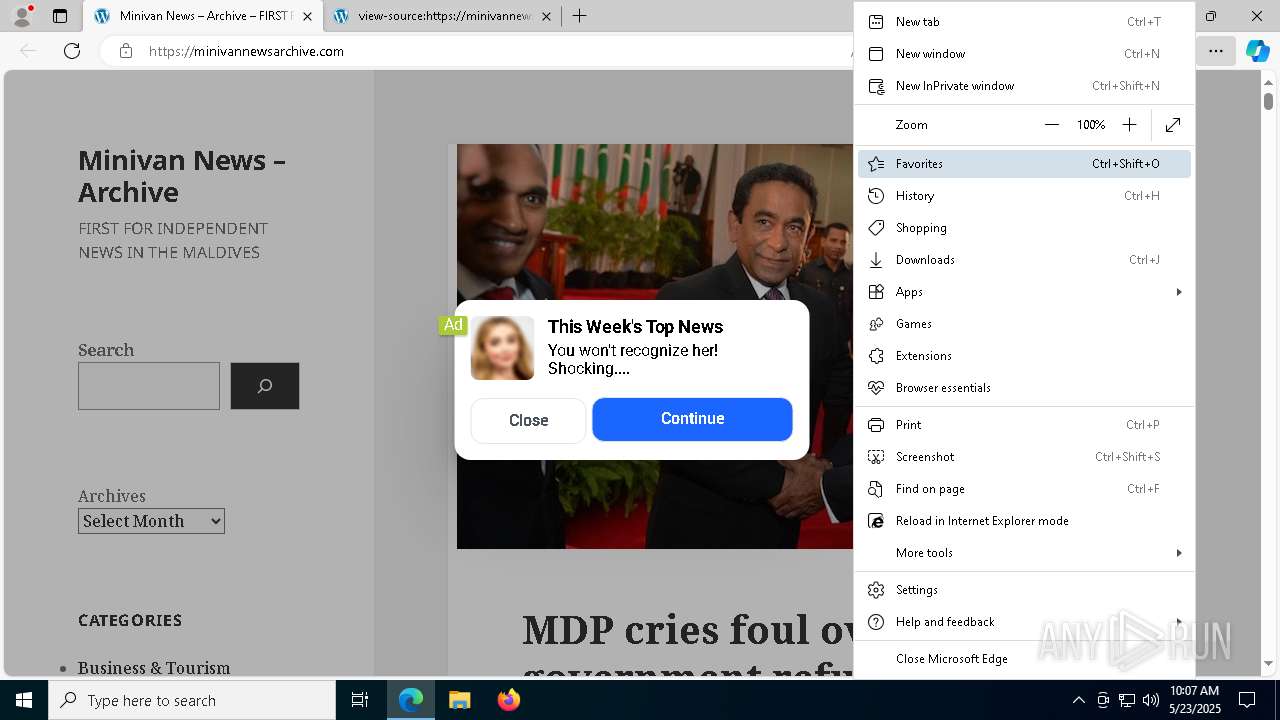Expand More tools submenu
This screenshot has height=720, width=1280.
[x=1024, y=553]
